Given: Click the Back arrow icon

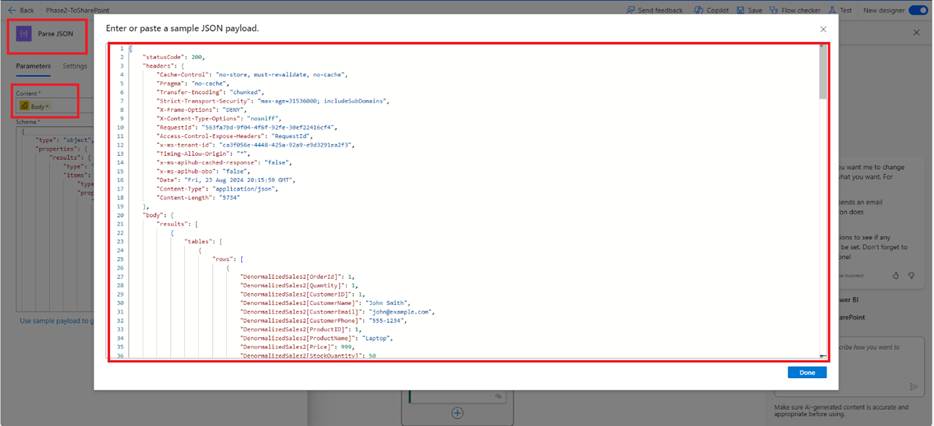Looking at the screenshot, I should 11,10.
